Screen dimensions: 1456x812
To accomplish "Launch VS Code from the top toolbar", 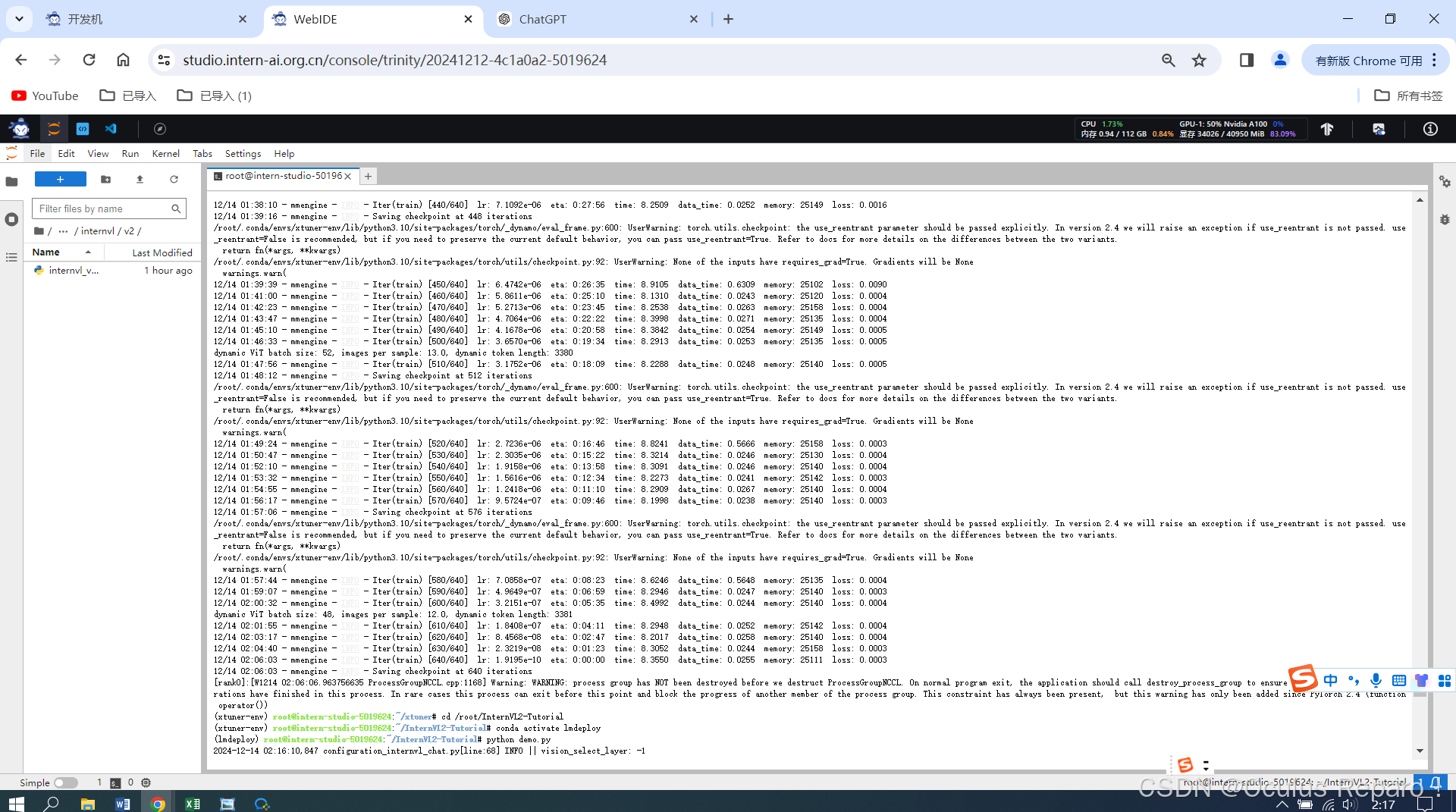I will coord(111,129).
